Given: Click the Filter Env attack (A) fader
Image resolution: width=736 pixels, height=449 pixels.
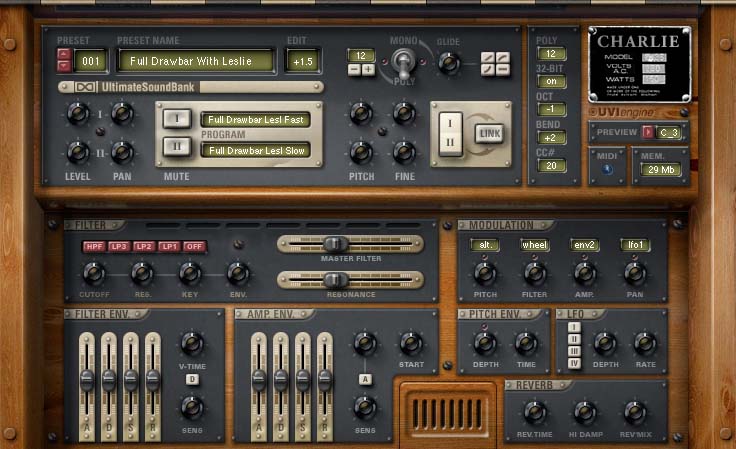Looking at the screenshot, I should pos(87,380).
